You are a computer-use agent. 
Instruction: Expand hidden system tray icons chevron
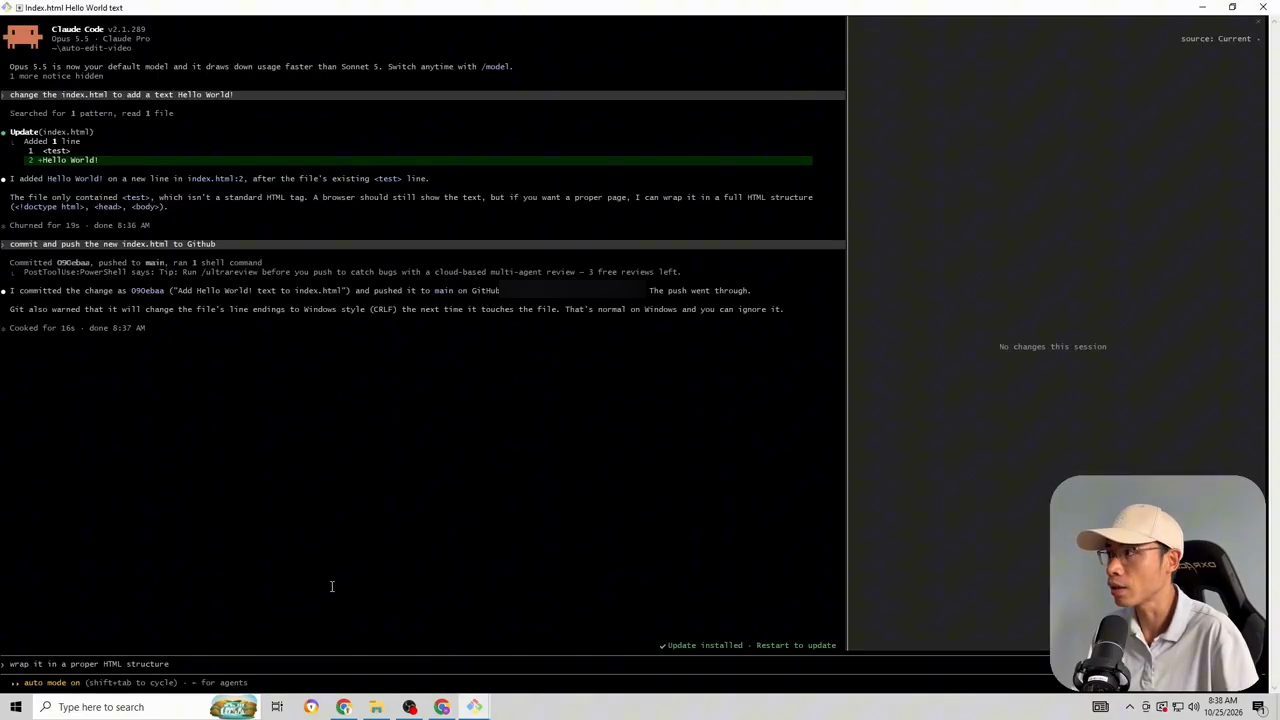click(1130, 707)
